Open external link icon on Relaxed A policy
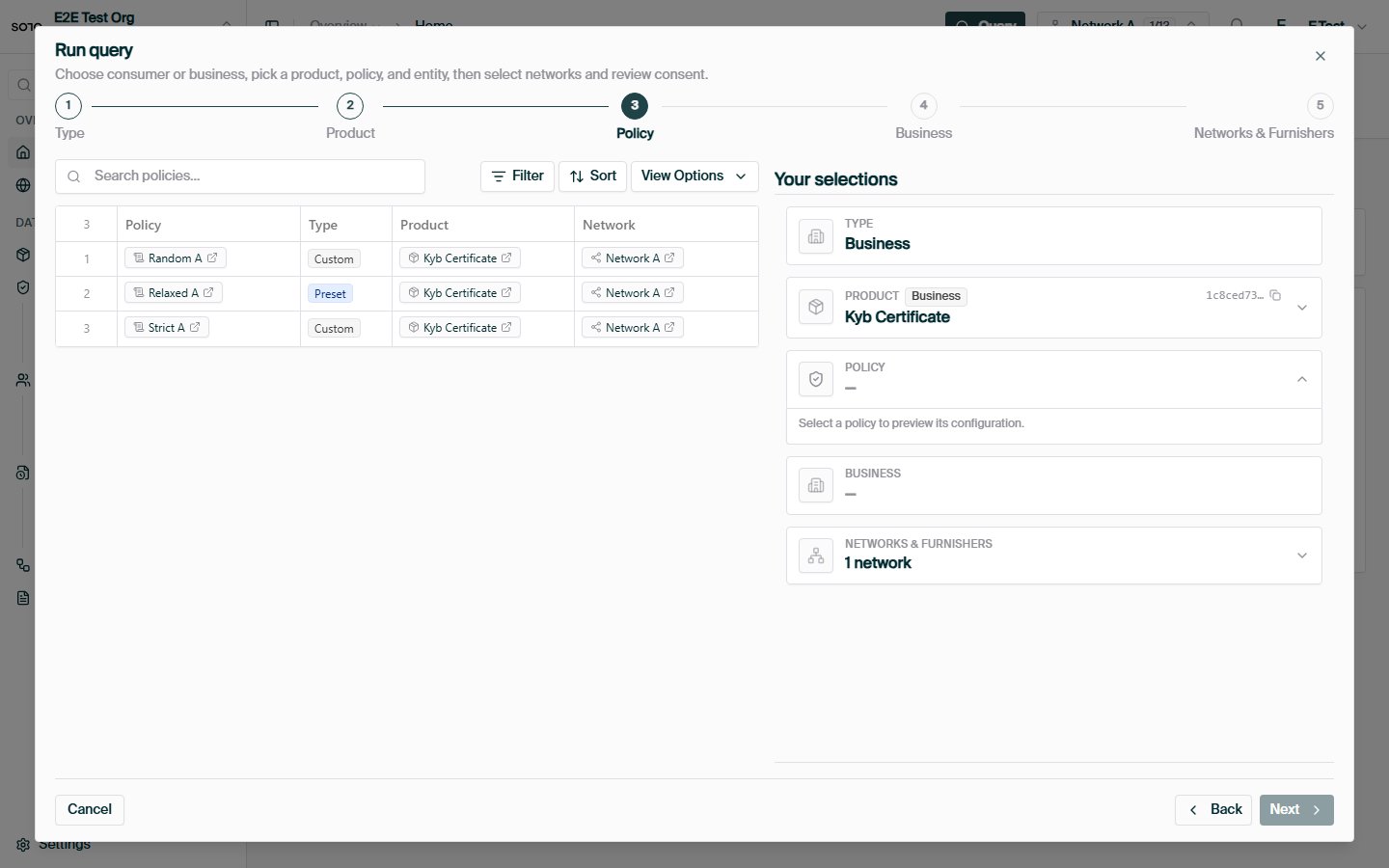The width and height of the screenshot is (1389, 868). (208, 293)
